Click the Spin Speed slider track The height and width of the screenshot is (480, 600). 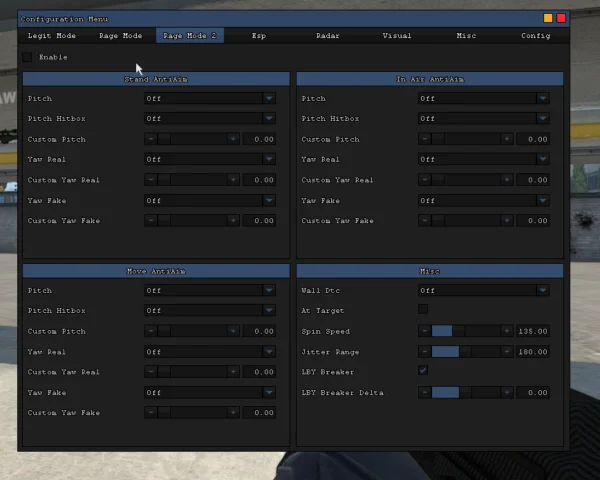pyautogui.click(x=466, y=331)
